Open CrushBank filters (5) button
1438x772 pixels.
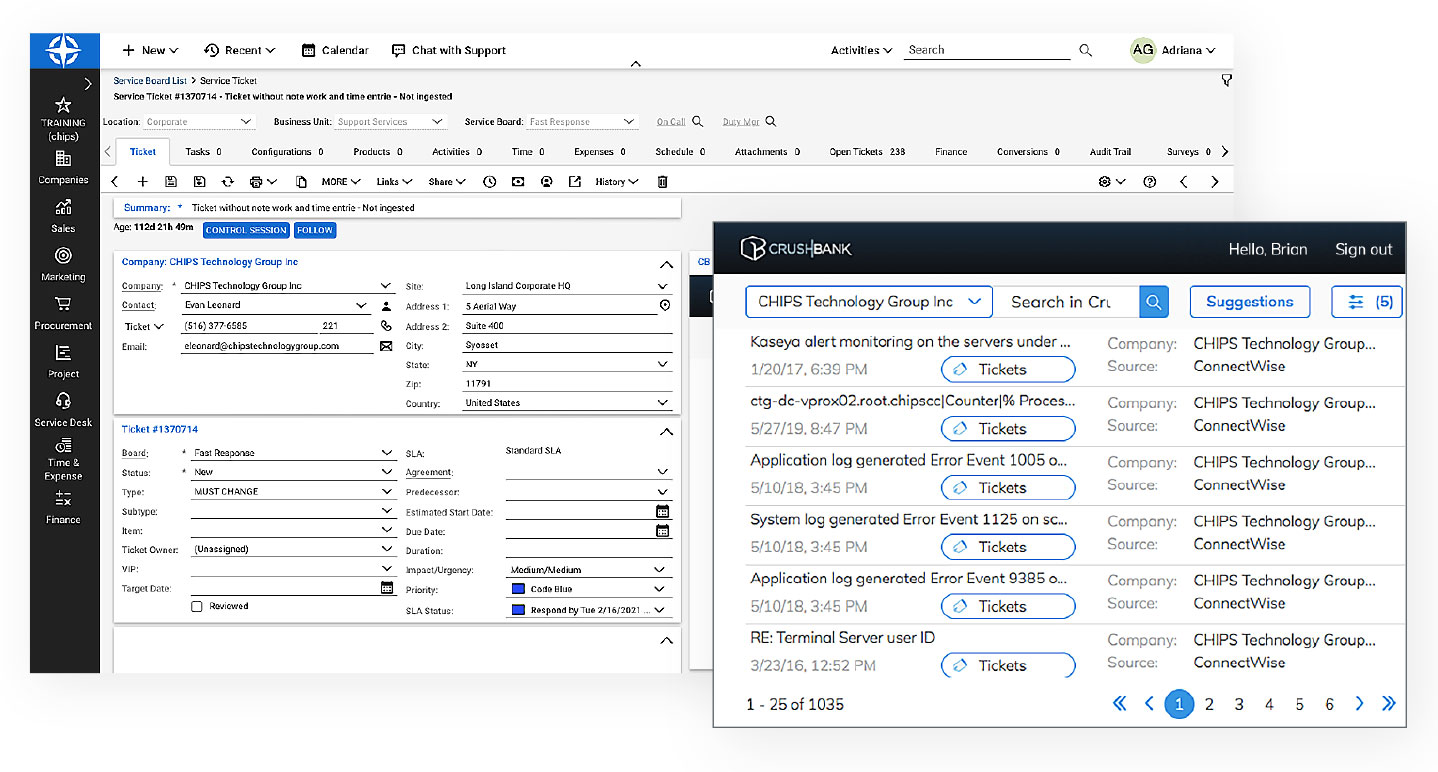(x=1367, y=302)
